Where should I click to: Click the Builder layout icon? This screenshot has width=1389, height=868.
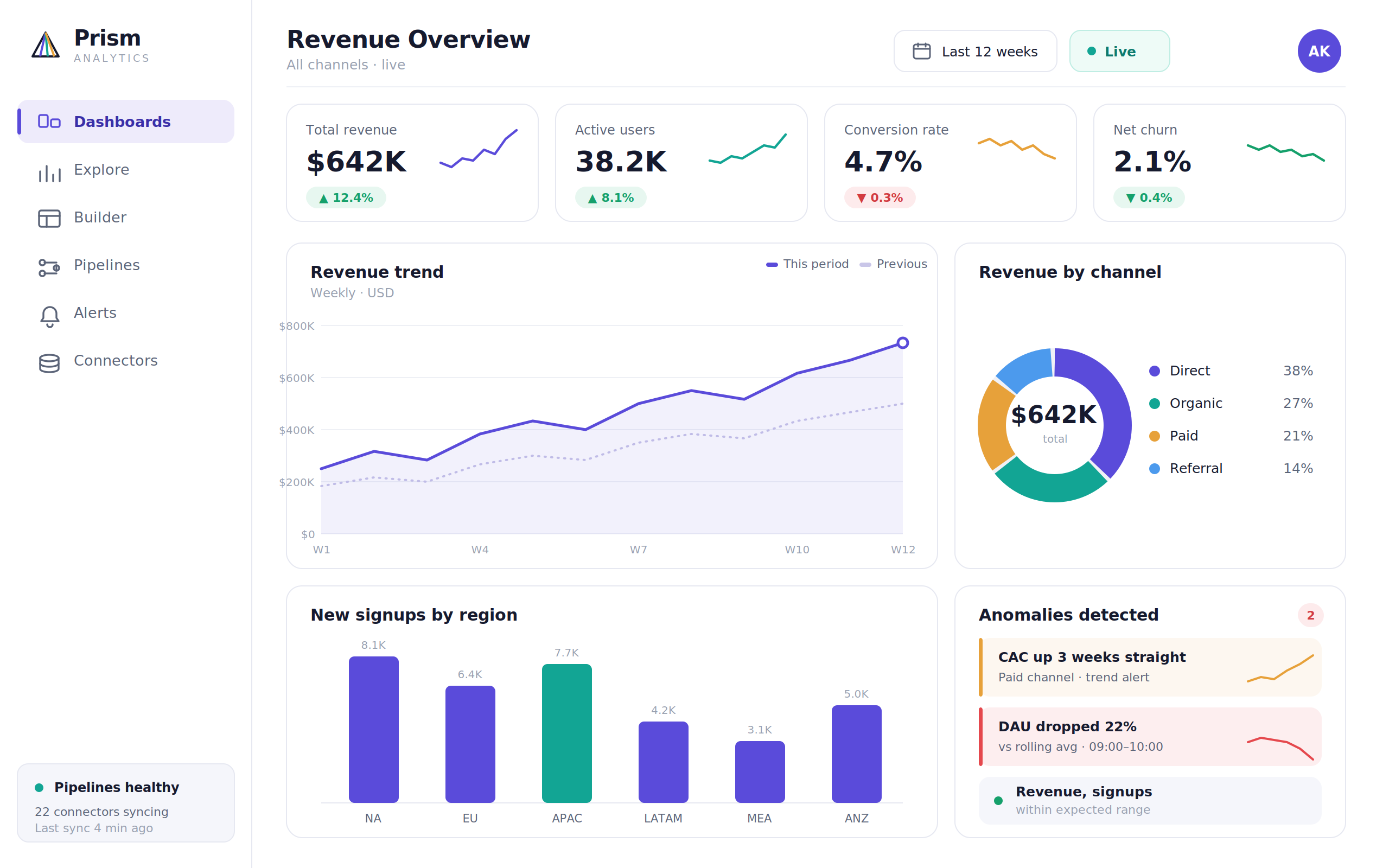point(49,219)
